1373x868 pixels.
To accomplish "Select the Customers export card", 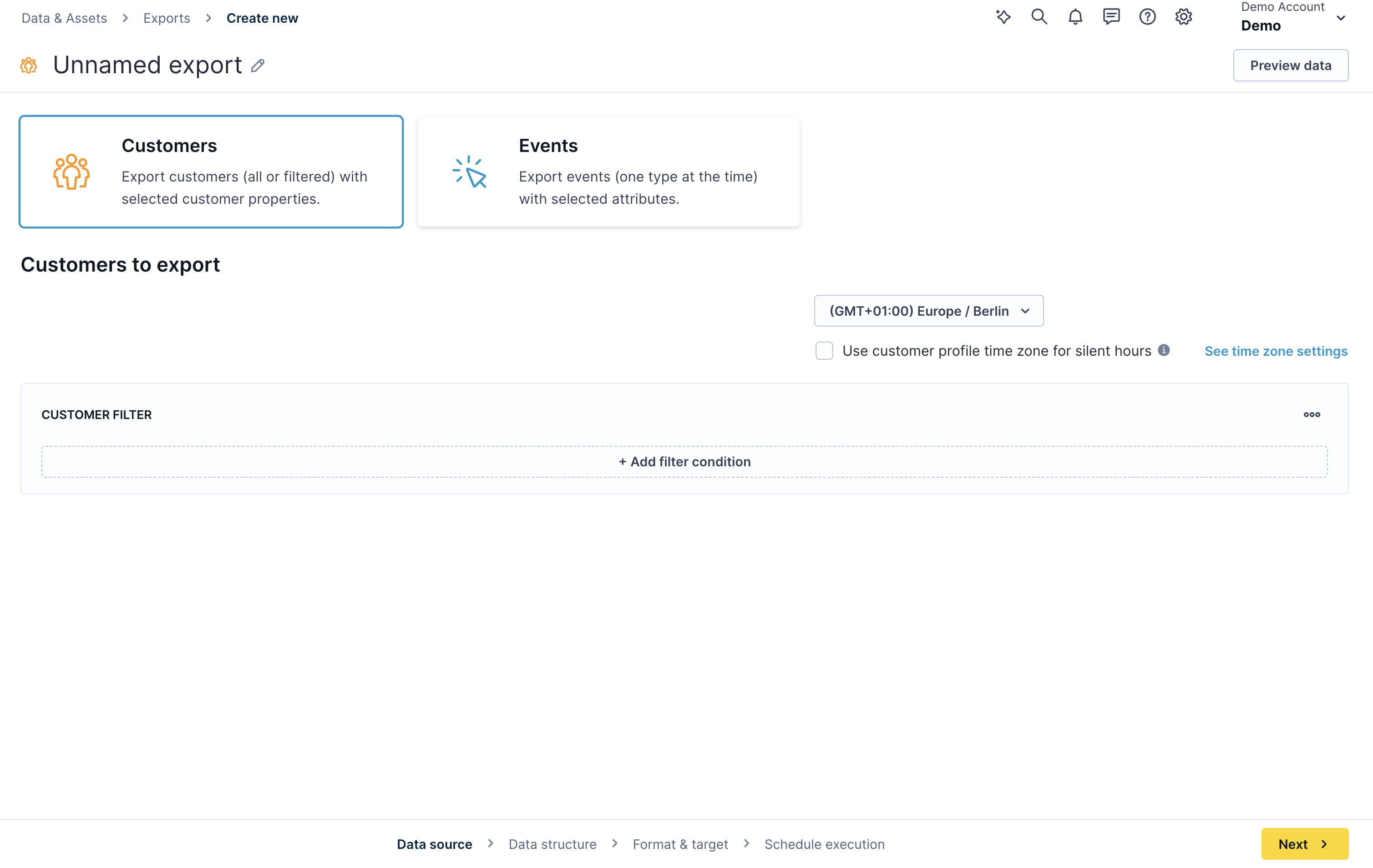I will (x=211, y=171).
